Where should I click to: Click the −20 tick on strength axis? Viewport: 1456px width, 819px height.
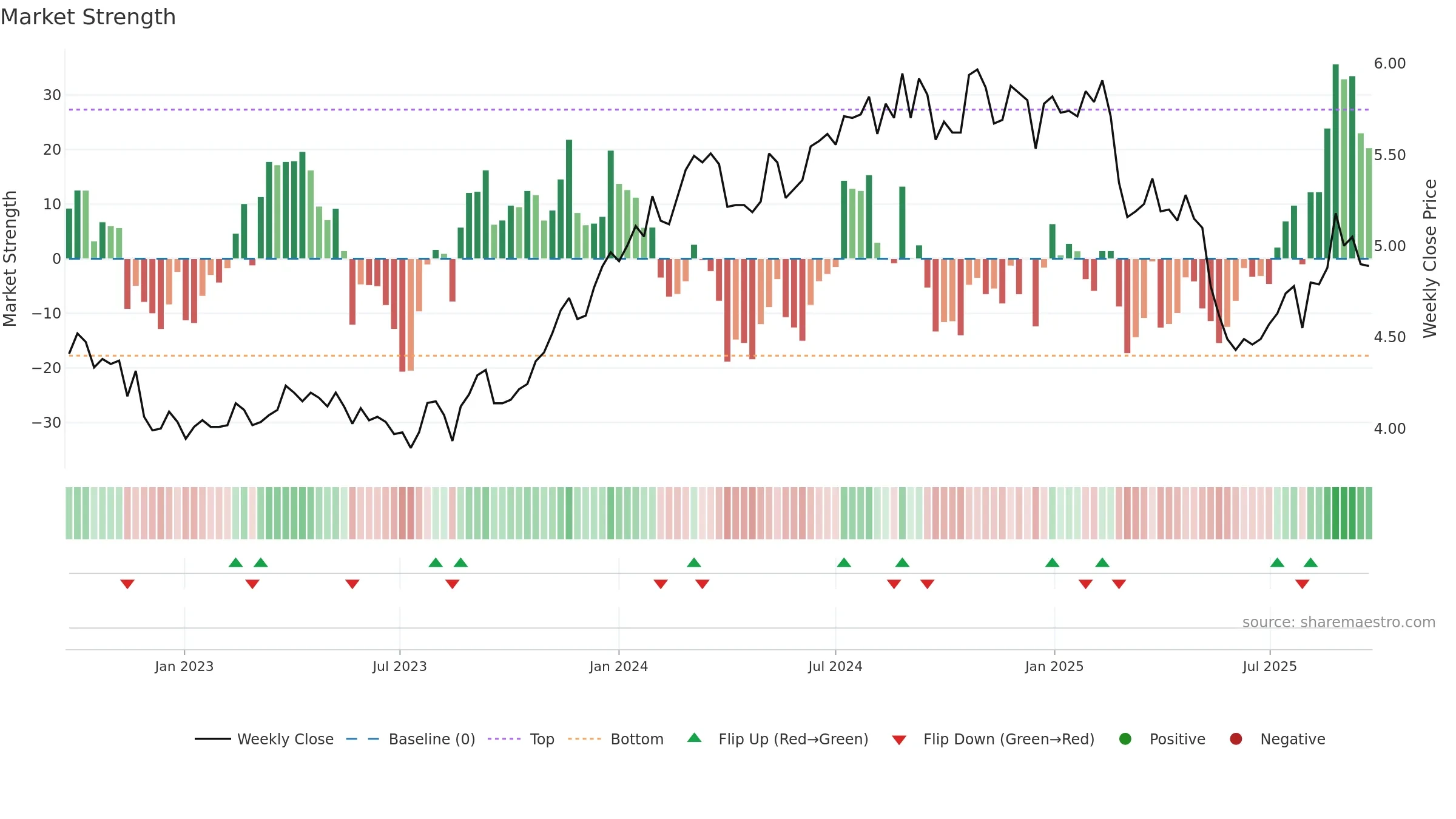click(x=47, y=368)
